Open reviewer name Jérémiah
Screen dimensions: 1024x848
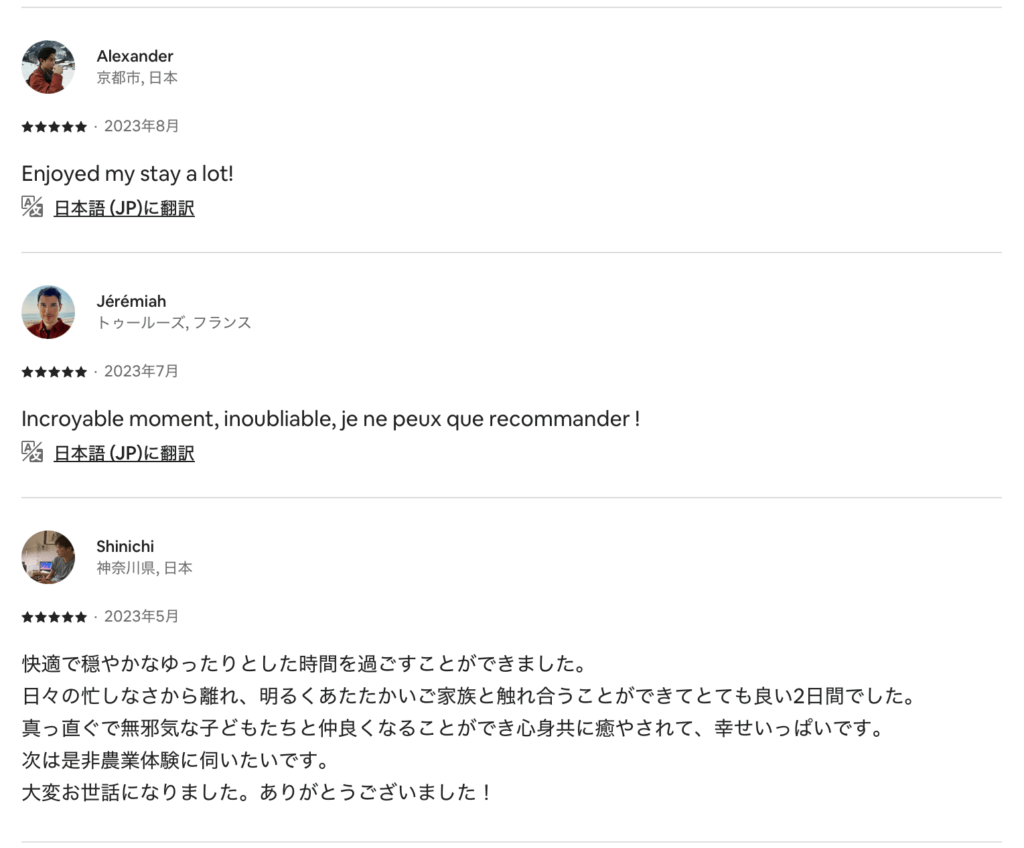pyautogui.click(x=131, y=301)
